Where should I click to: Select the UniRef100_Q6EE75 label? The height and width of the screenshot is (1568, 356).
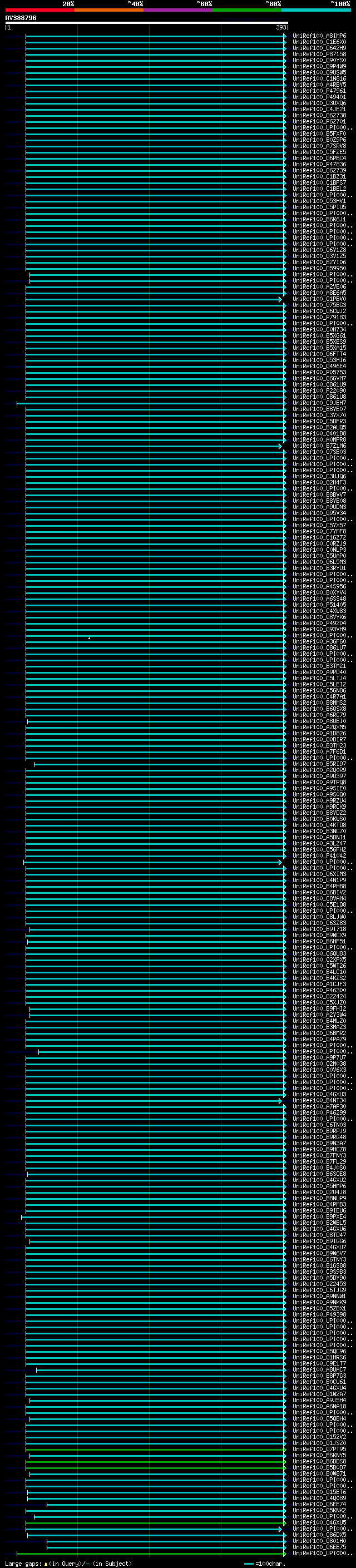[319, 1547]
